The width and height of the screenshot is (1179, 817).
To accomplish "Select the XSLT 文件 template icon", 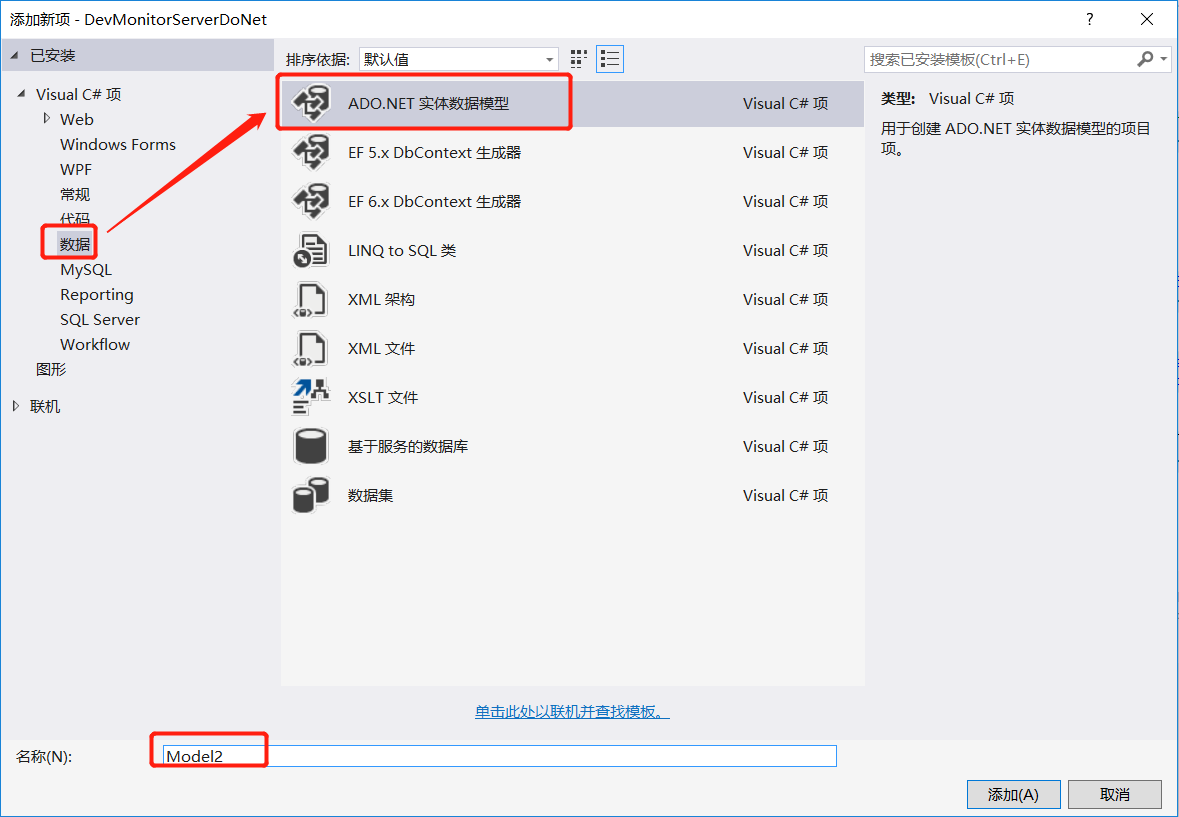I will (310, 397).
